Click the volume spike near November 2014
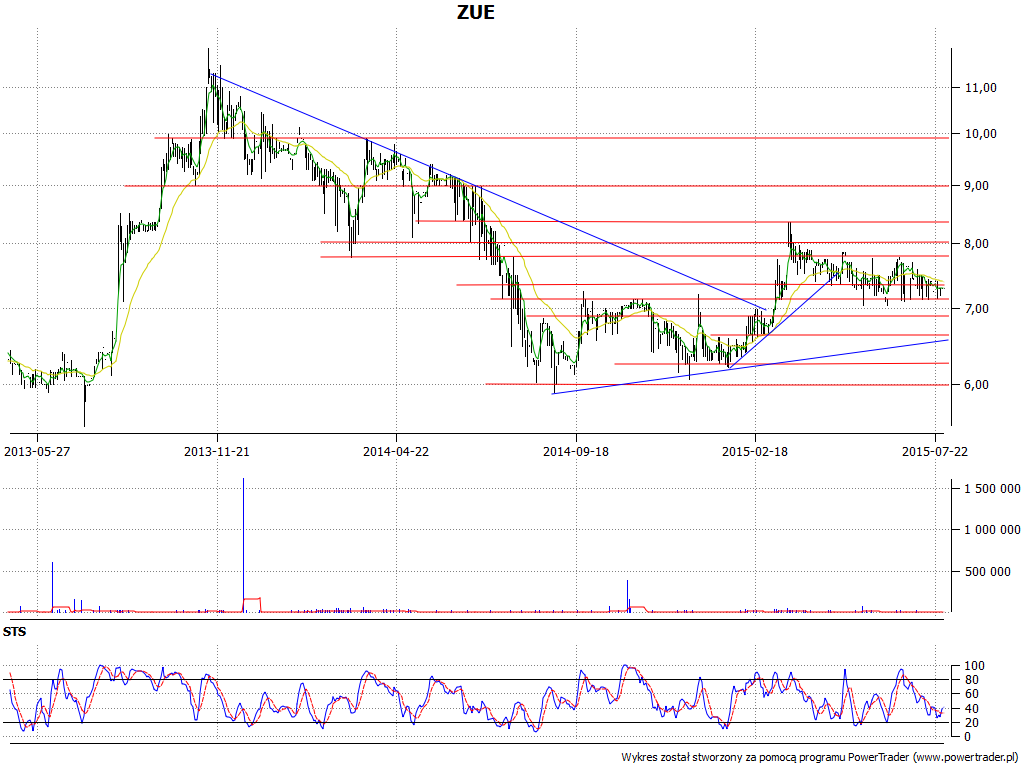Image resolution: width=1024 pixels, height=768 pixels. 628,596
